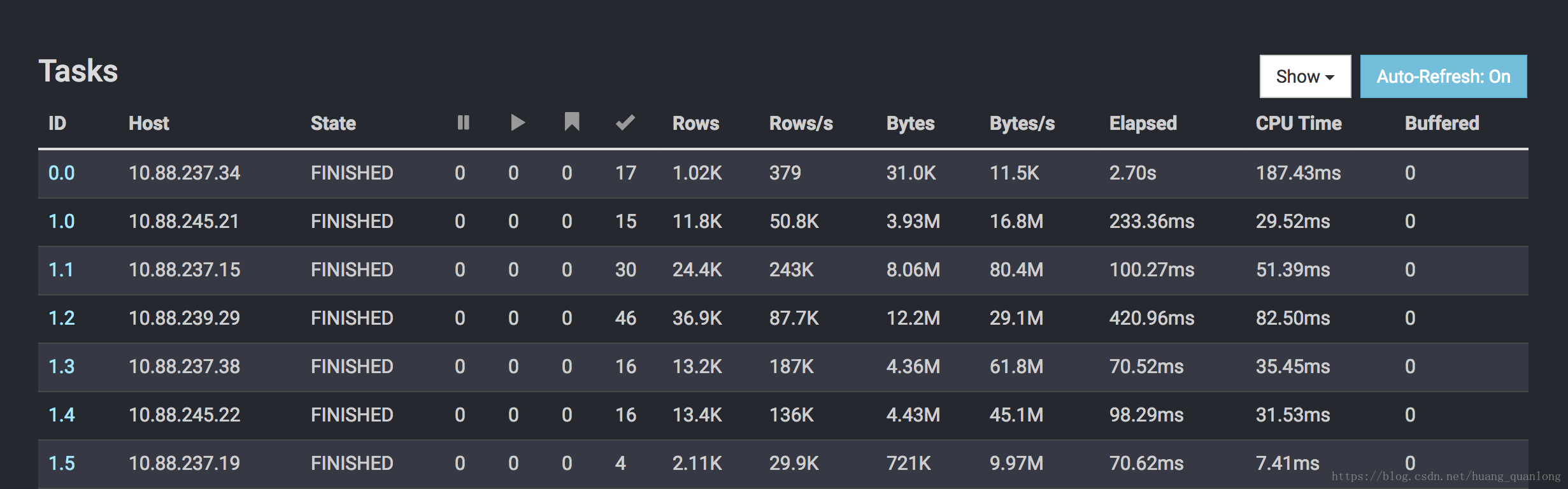This screenshot has height=489, width=1568.
Task: Click the 233.36ms elapsed value
Action: coord(1152,222)
